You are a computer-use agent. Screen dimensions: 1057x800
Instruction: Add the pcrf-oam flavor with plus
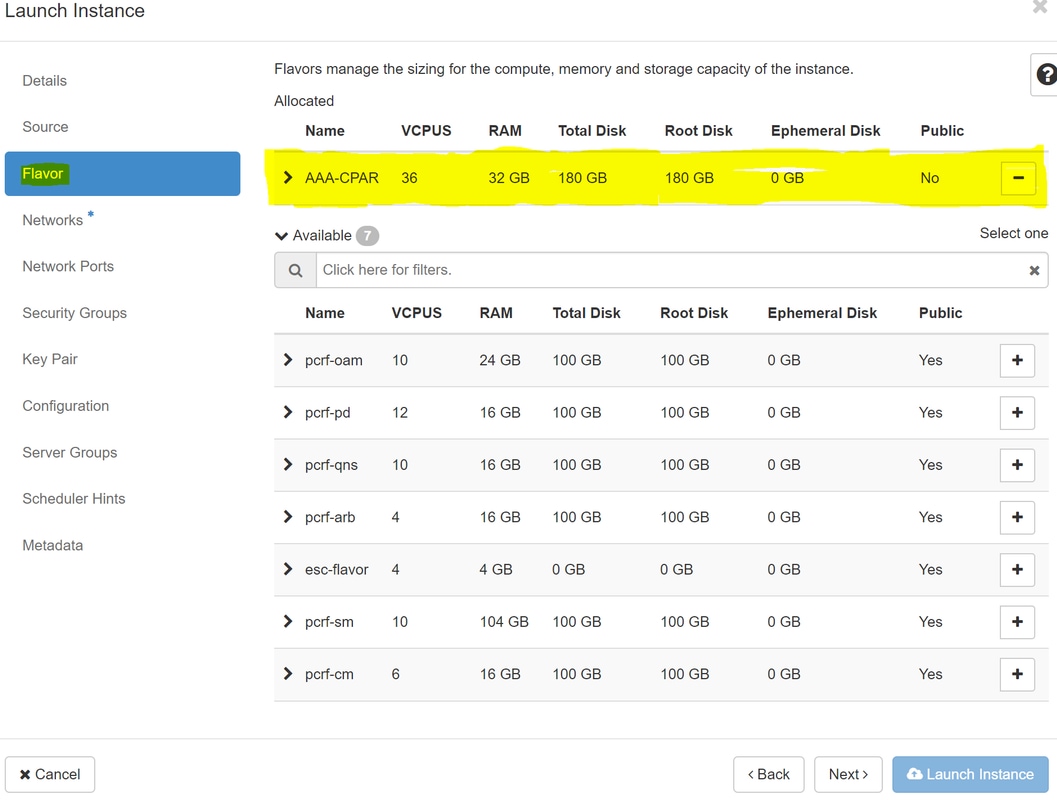coord(1017,360)
